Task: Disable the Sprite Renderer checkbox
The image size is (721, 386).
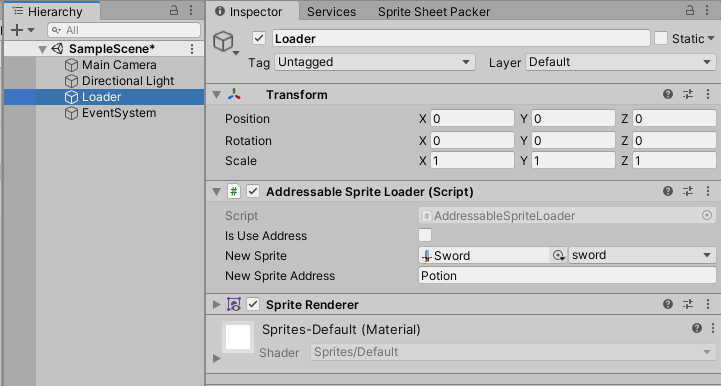Action: click(x=253, y=304)
